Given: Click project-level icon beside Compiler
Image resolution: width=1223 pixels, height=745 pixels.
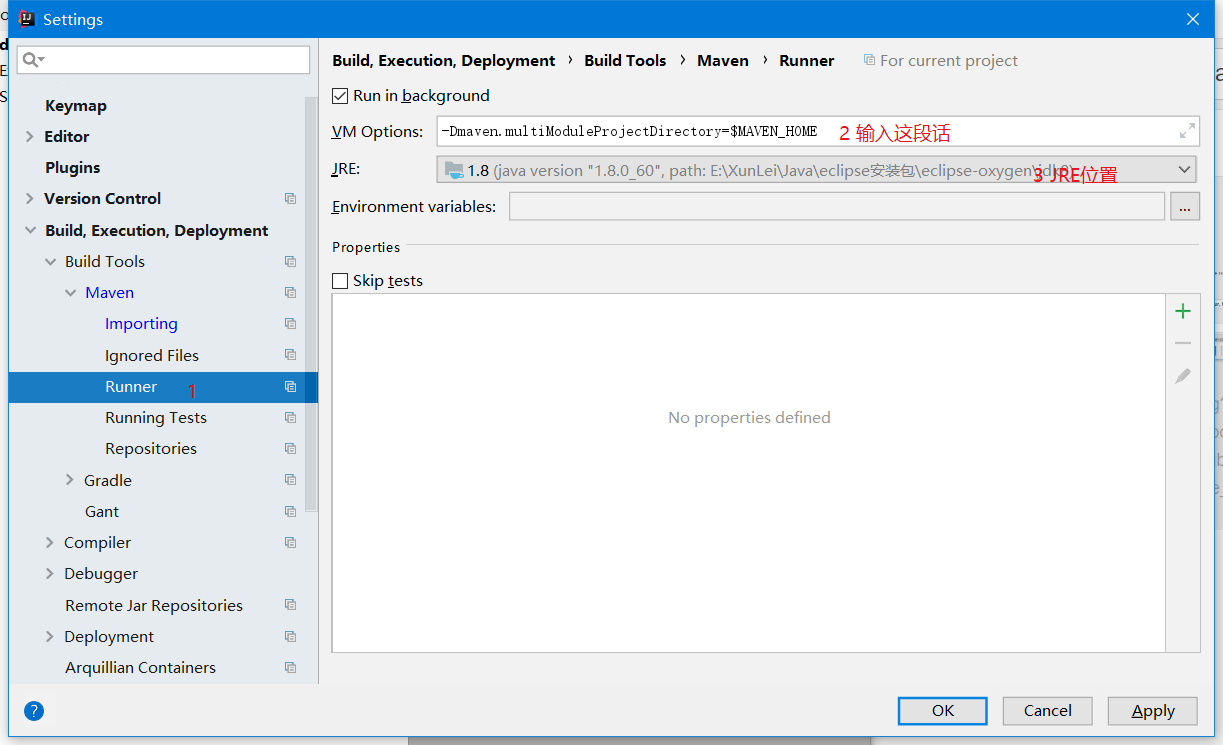Looking at the screenshot, I should click(x=290, y=543).
